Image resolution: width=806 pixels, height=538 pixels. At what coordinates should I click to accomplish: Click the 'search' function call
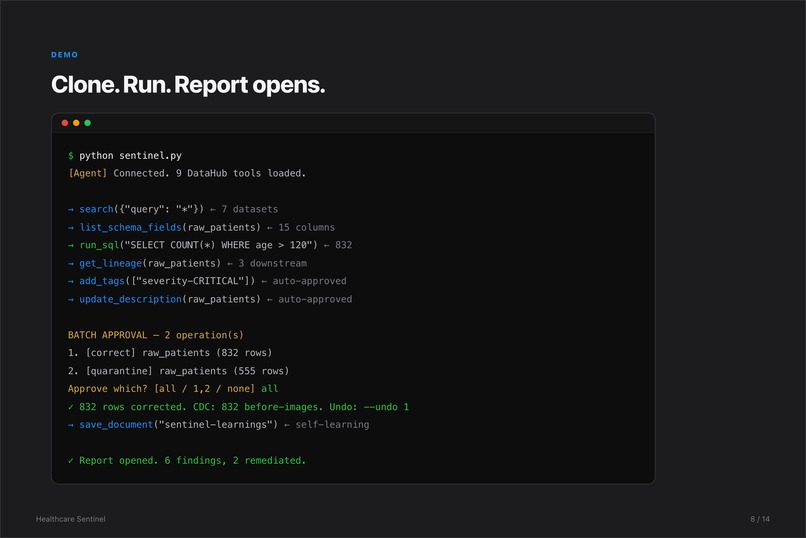pyautogui.click(x=96, y=209)
